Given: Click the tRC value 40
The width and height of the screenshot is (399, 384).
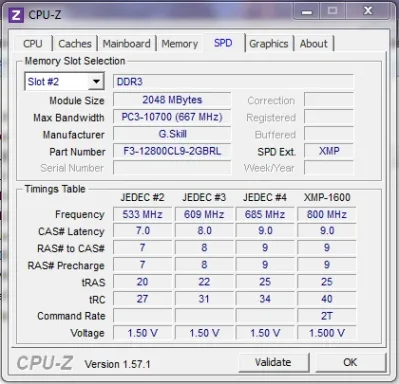Looking at the screenshot, I should coord(327,299).
